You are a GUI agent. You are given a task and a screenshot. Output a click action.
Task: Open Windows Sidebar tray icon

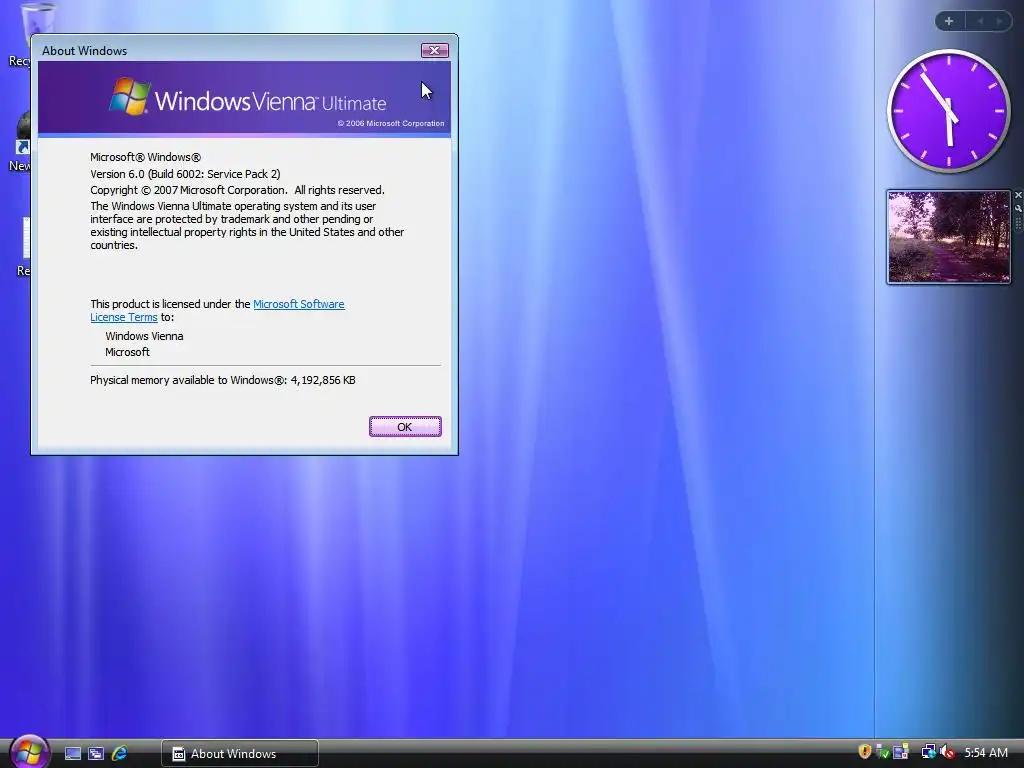[x=901, y=752]
